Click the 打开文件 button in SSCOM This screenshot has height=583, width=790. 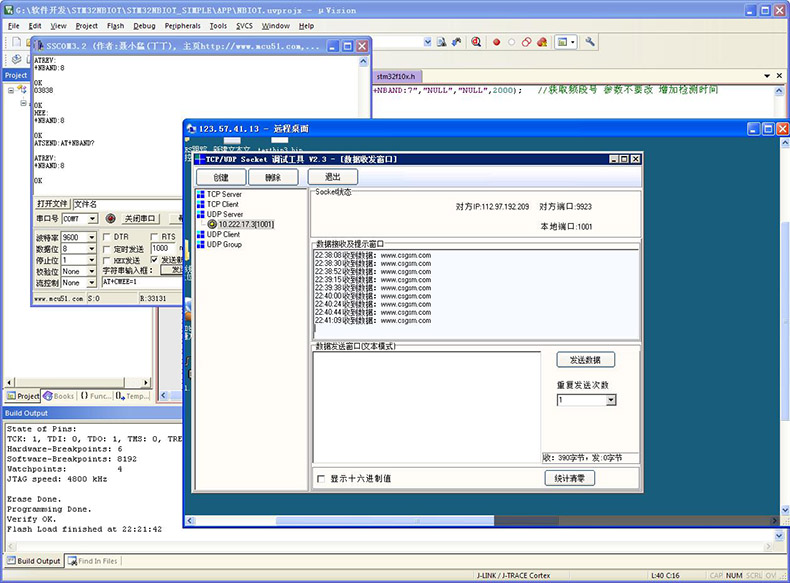(52, 204)
